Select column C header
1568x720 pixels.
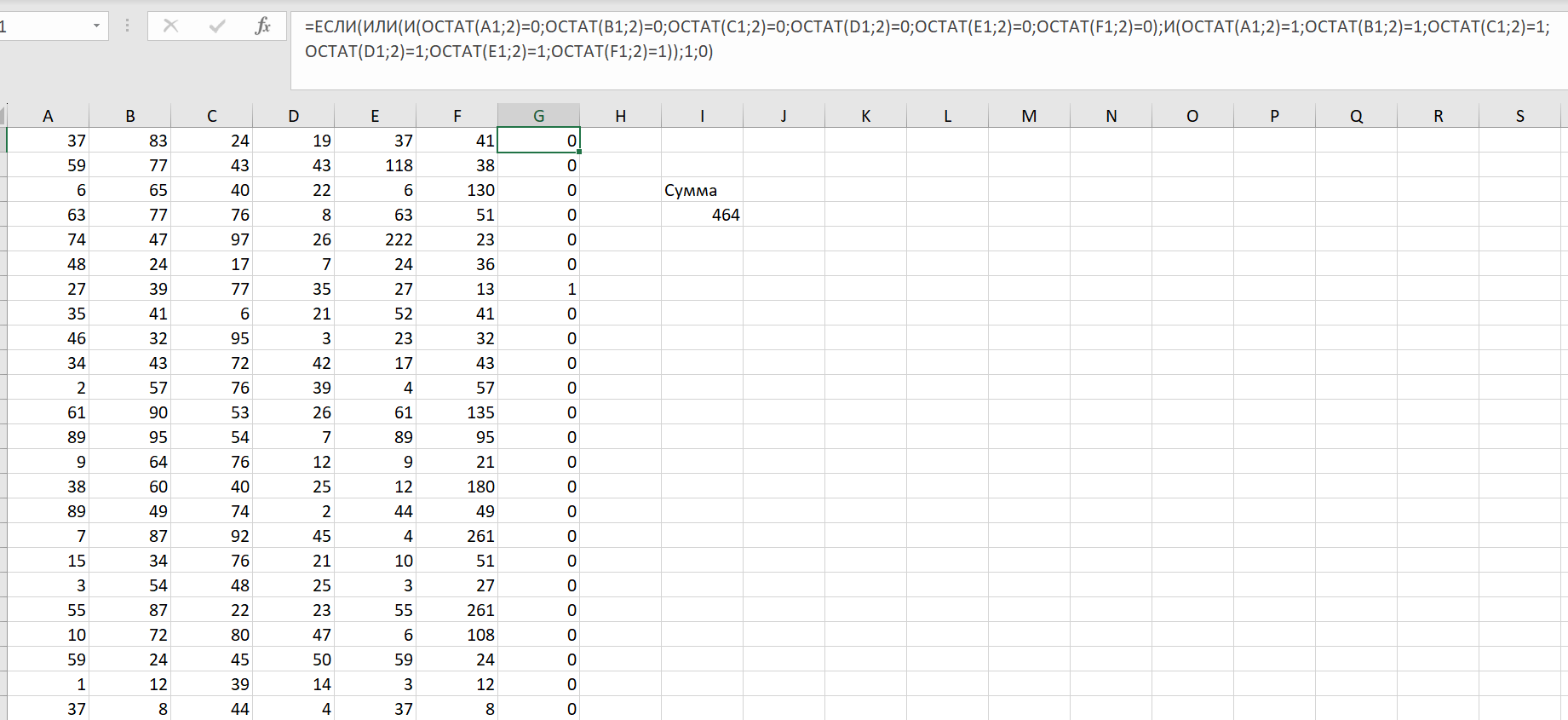pyautogui.click(x=211, y=116)
